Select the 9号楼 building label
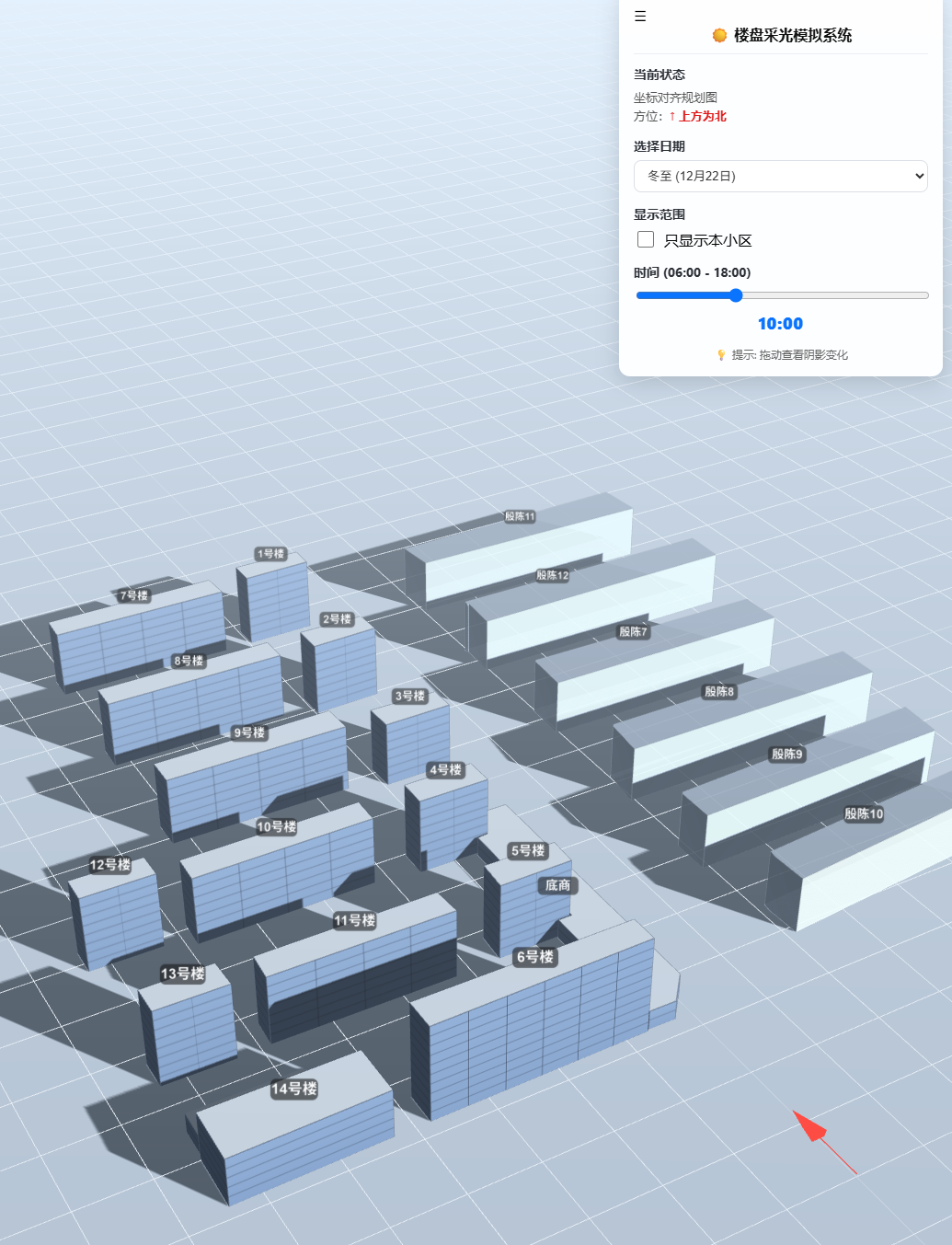 249,732
